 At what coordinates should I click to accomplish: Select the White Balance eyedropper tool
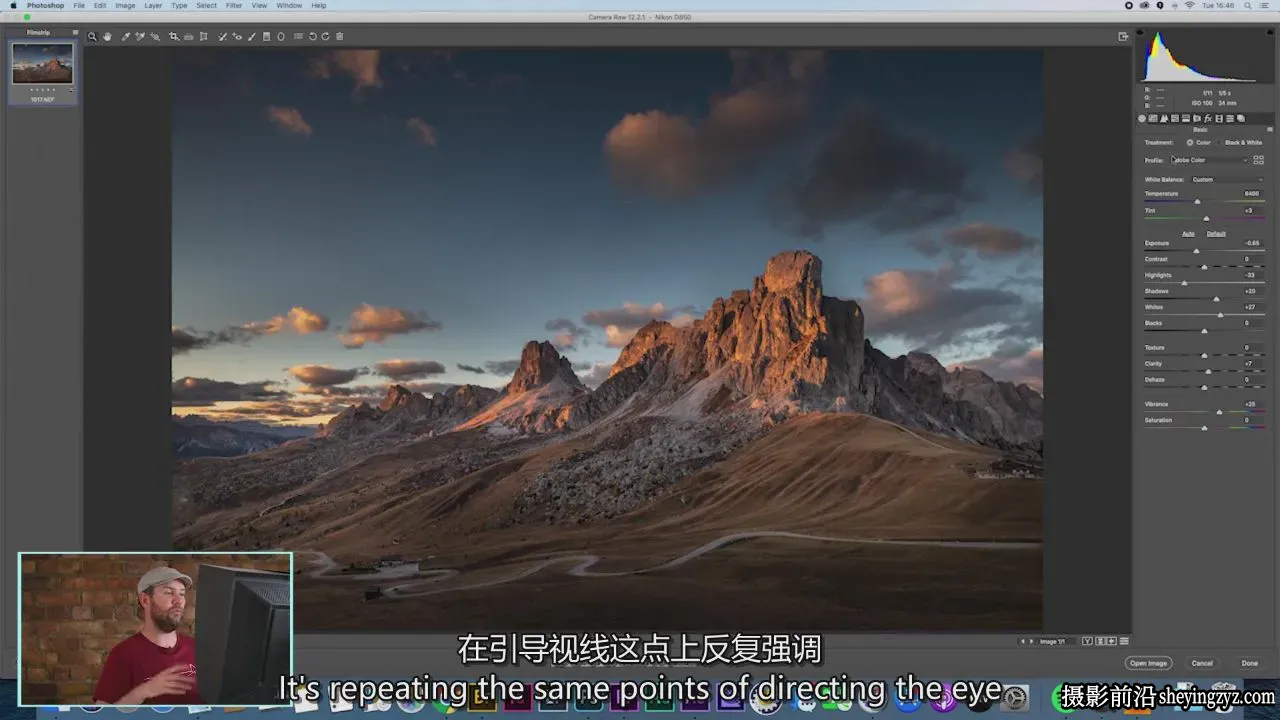coord(125,36)
